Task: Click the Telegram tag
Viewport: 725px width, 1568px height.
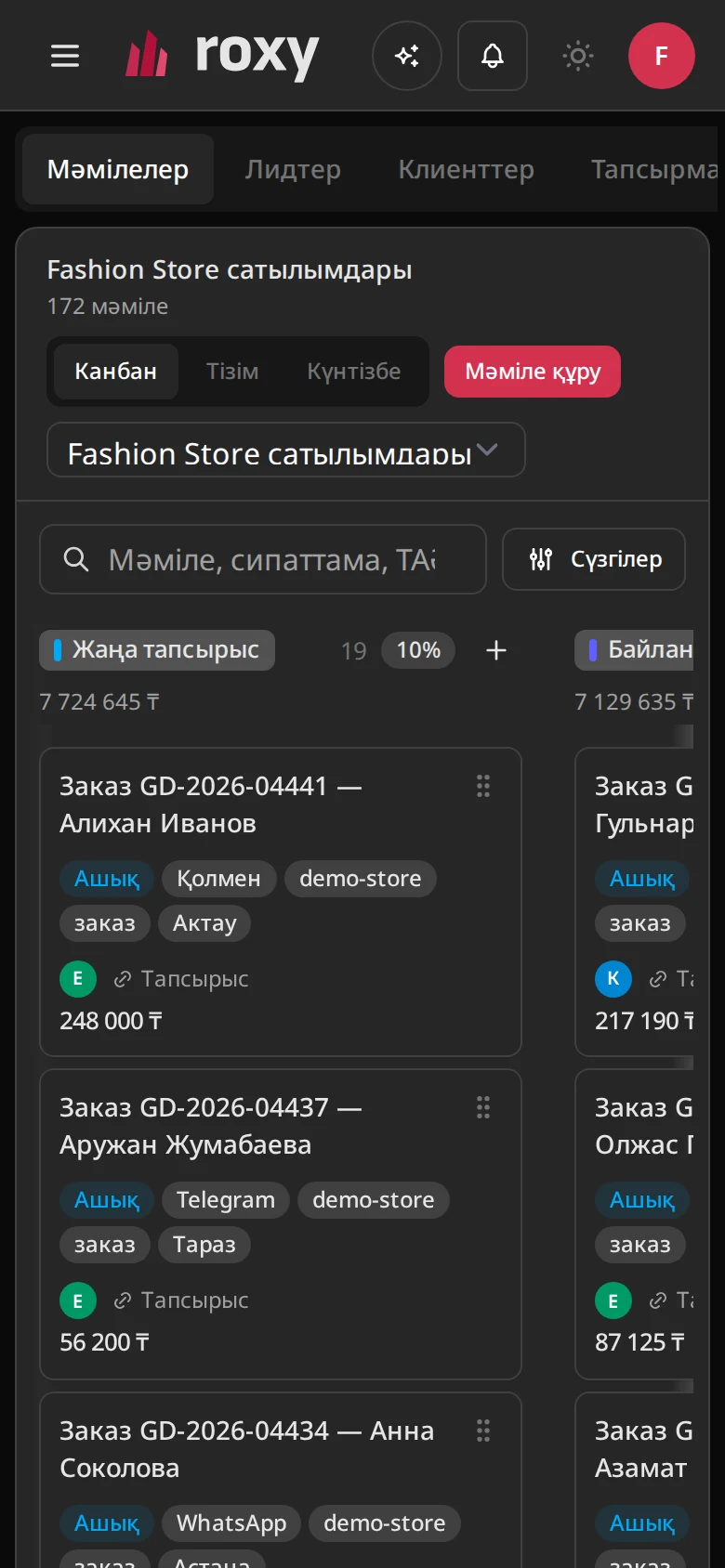Action: [x=226, y=1200]
